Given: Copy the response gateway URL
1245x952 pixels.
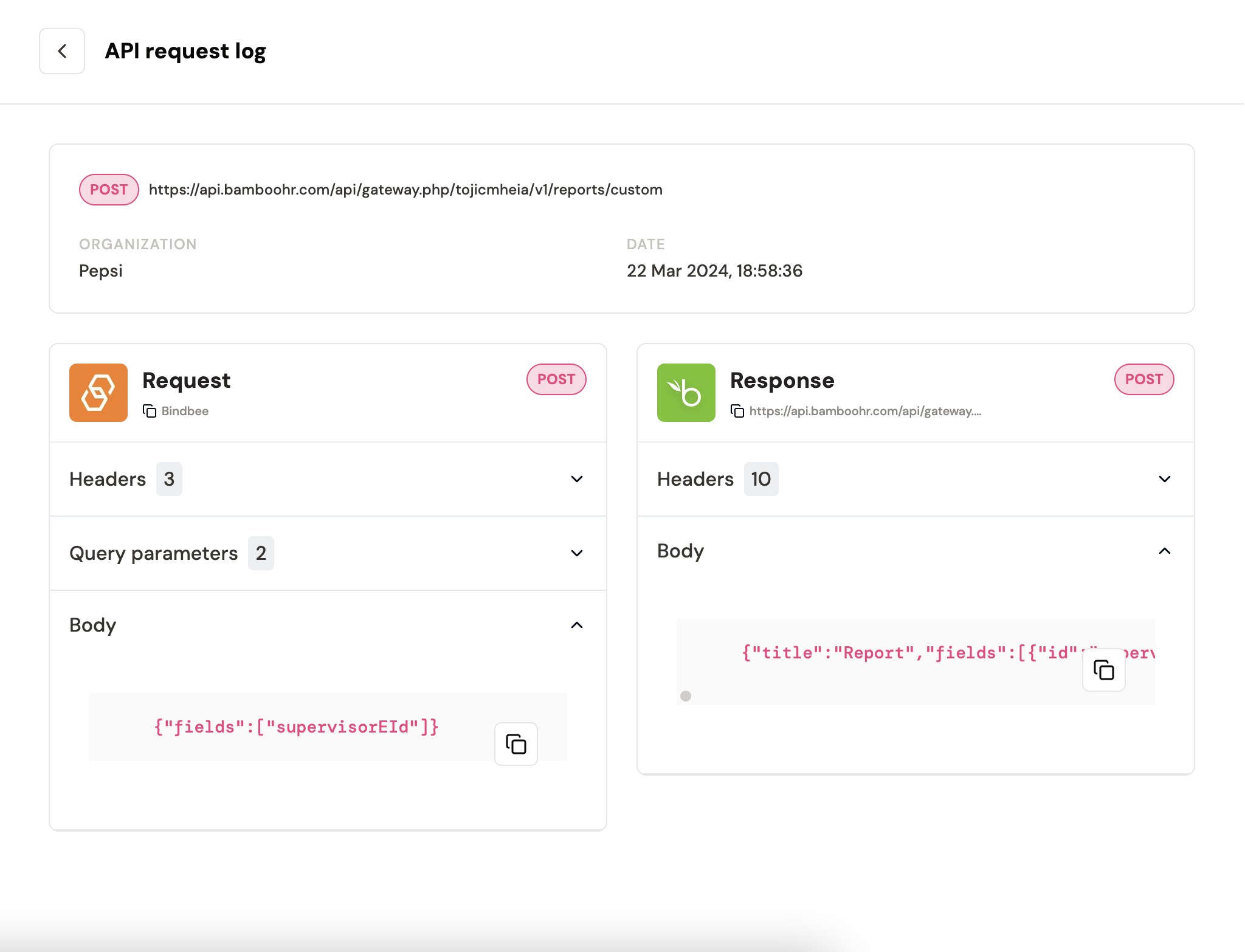Looking at the screenshot, I should 737,411.
